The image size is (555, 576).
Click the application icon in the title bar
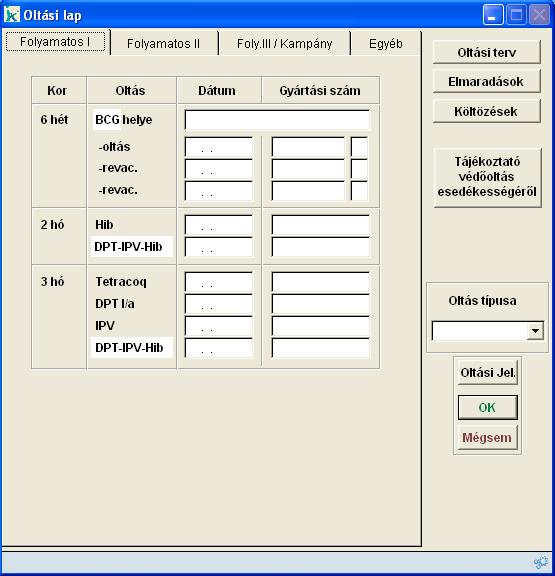12,15
